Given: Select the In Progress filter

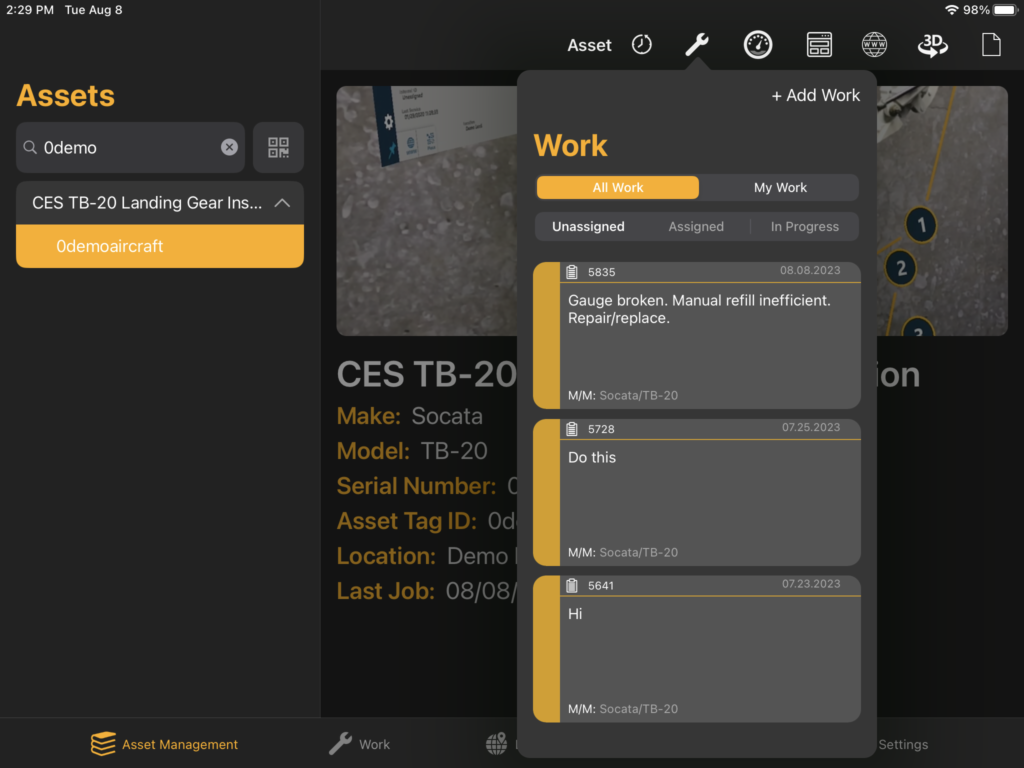Looking at the screenshot, I should click(804, 226).
